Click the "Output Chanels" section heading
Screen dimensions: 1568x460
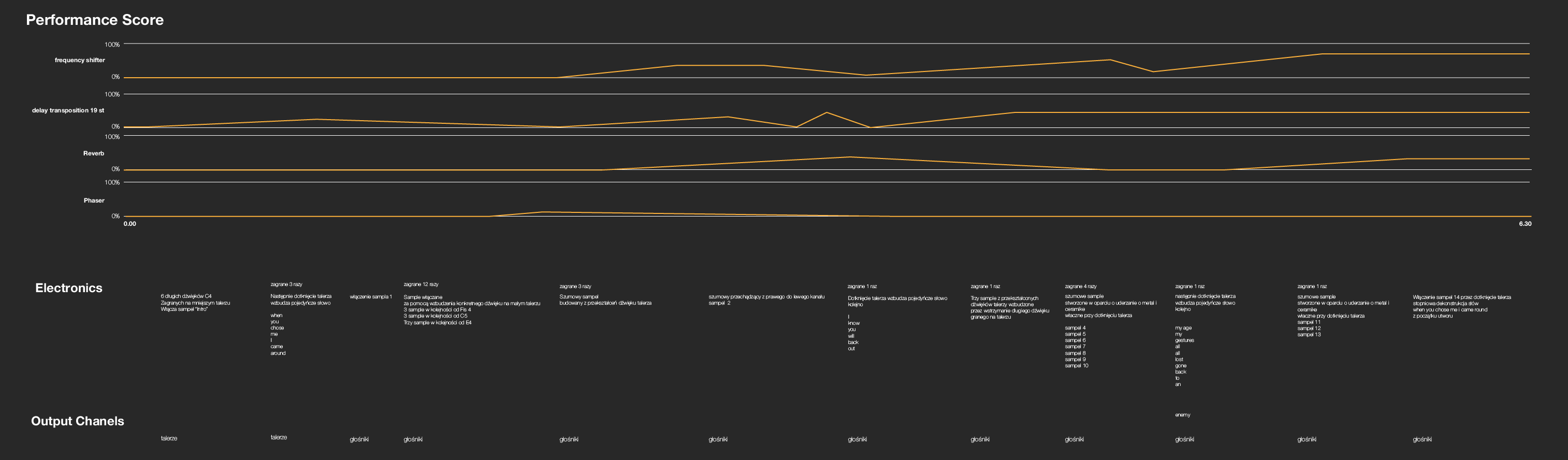(x=77, y=421)
